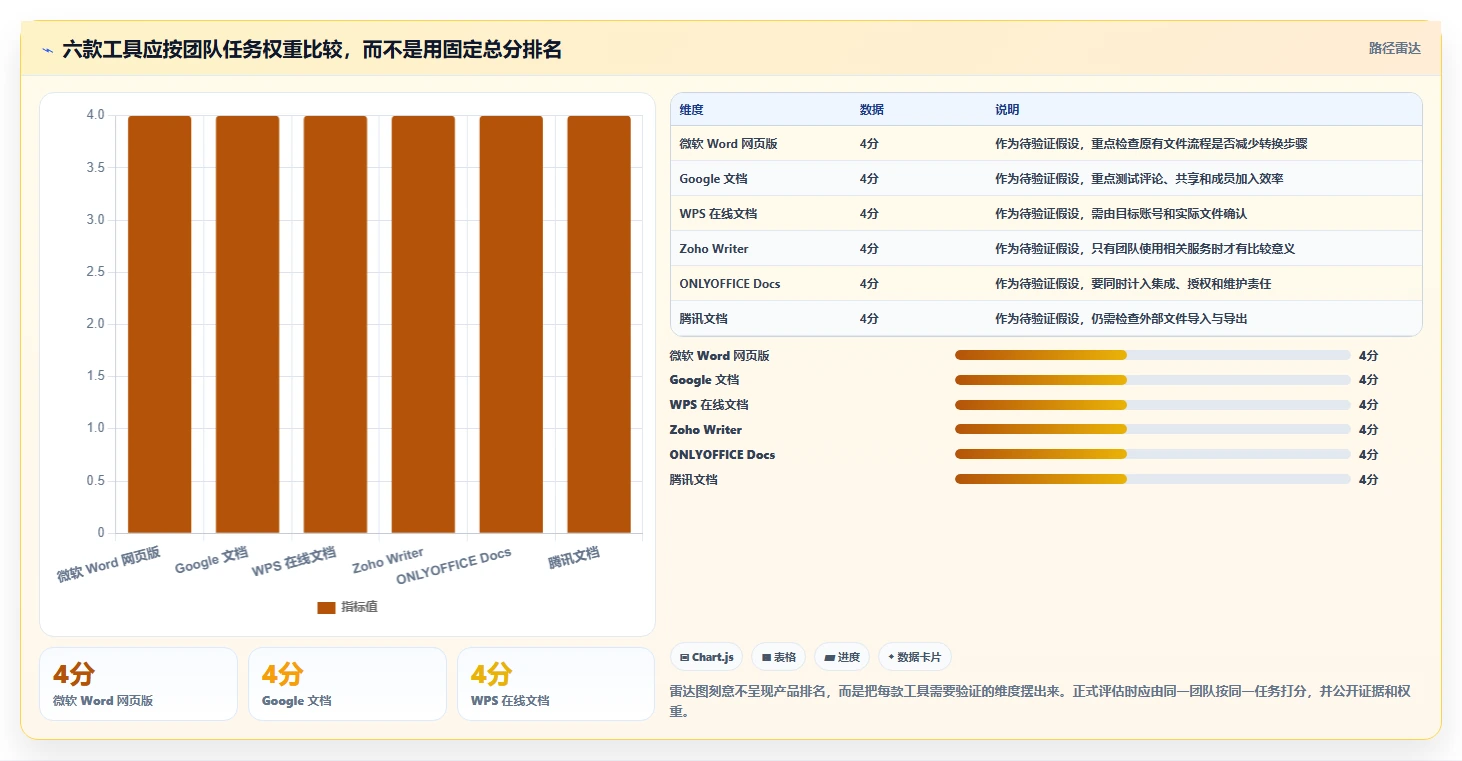Click the 维度 column header
1462x761 pixels.
[691, 110]
